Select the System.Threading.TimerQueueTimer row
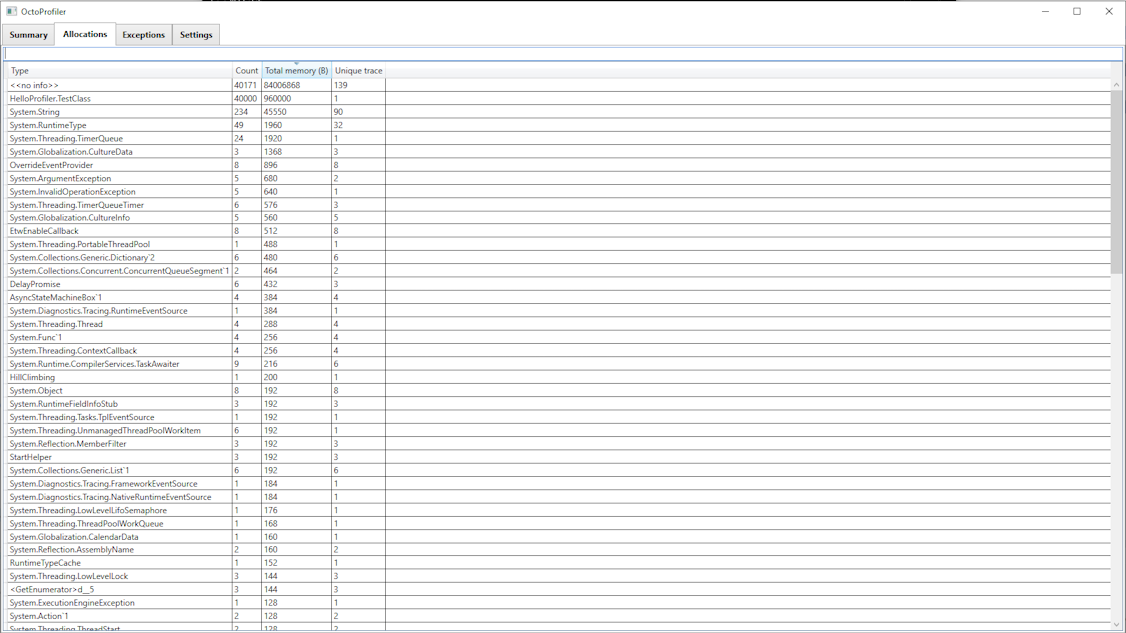The image size is (1126, 633). (559, 205)
